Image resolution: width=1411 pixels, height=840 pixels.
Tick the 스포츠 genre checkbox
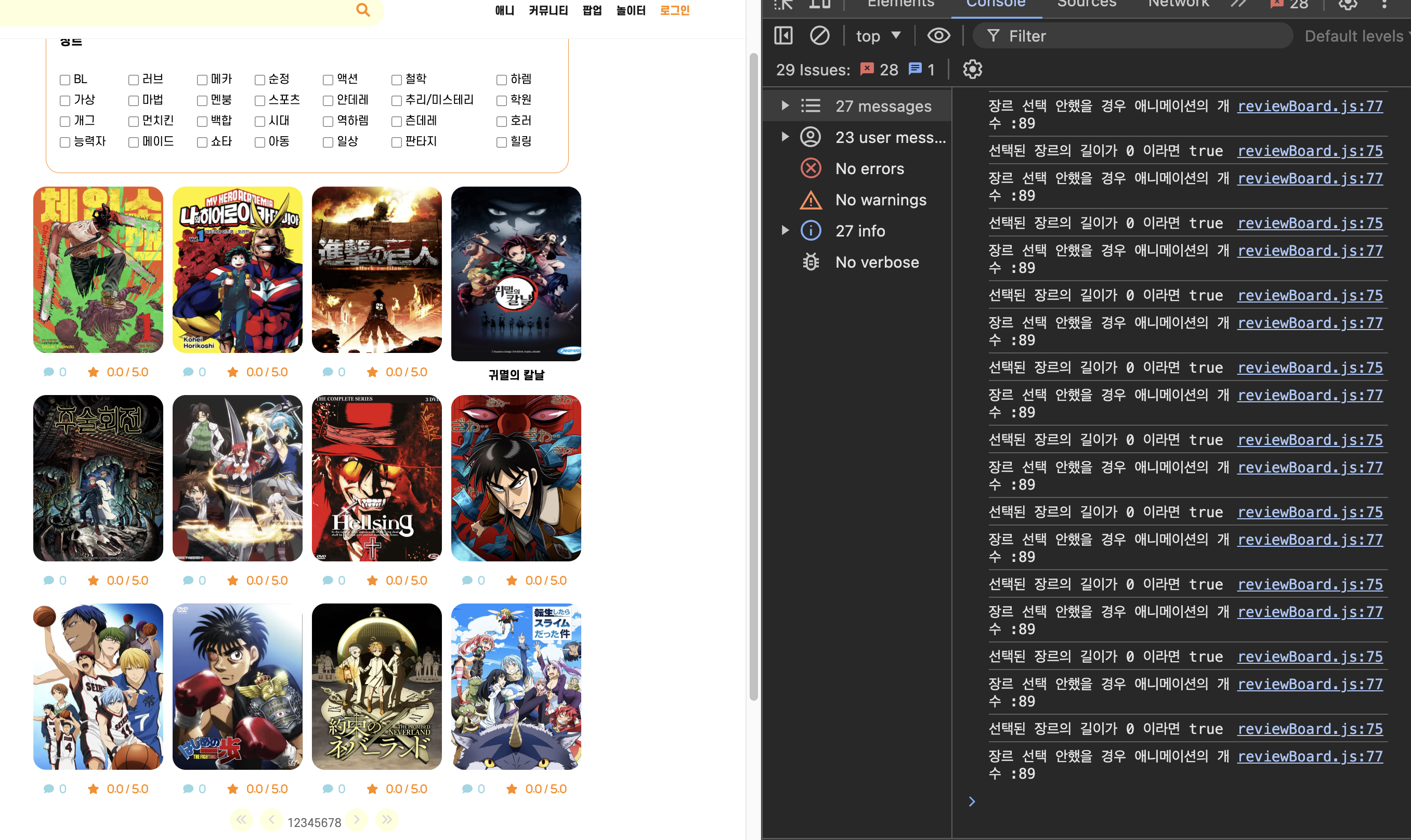pyautogui.click(x=260, y=101)
